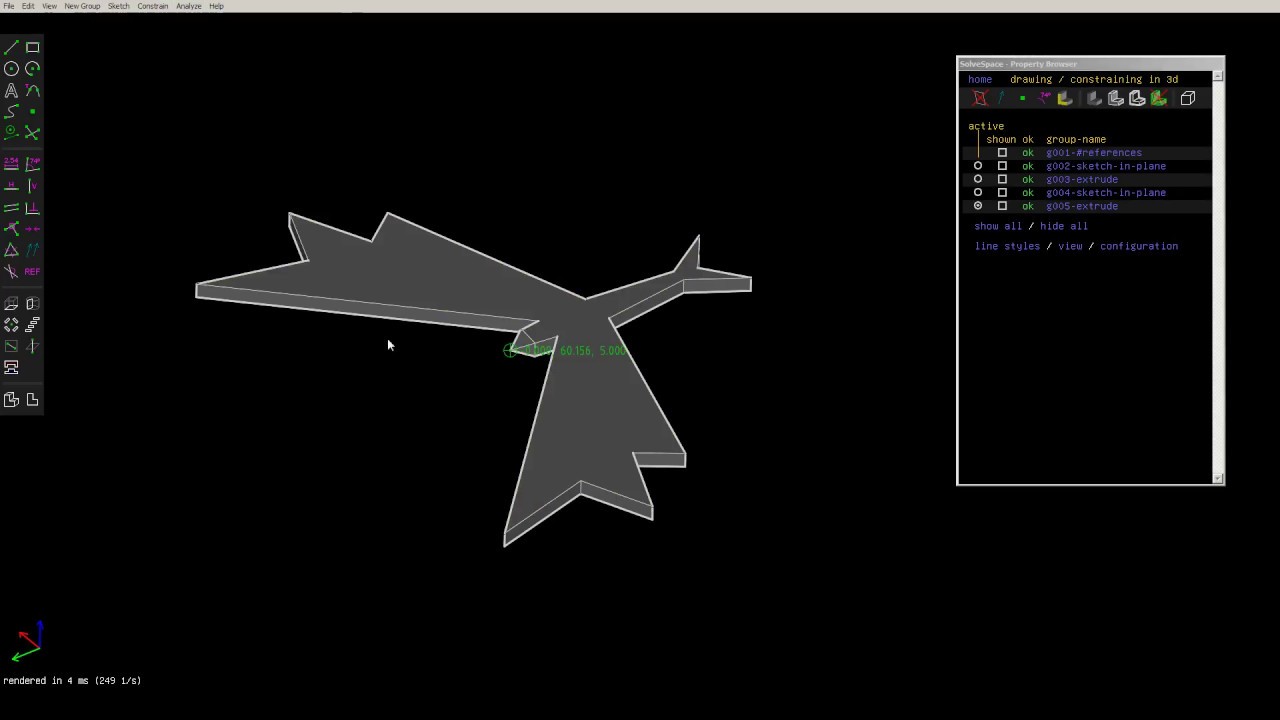Activate group g002-sketch-in-plane radio button

978,166
